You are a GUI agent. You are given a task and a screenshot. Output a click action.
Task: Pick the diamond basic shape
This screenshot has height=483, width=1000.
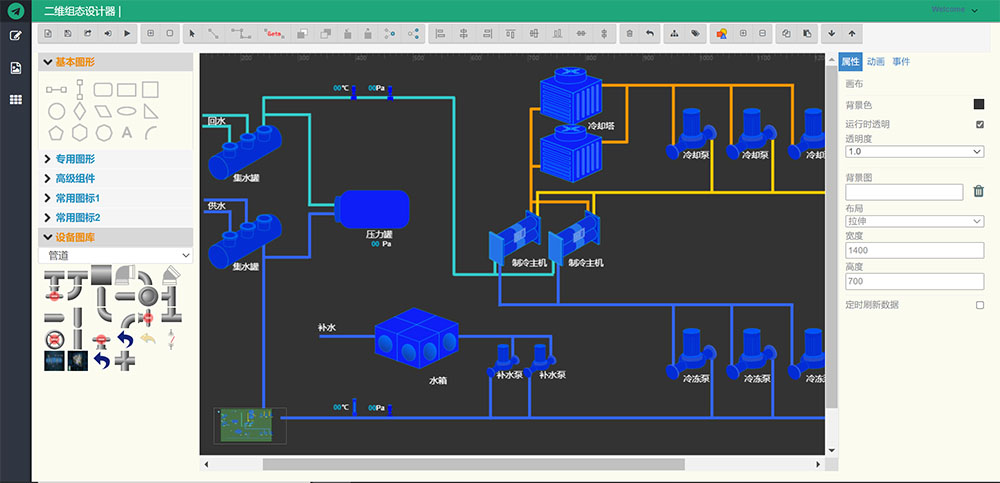coord(79,111)
